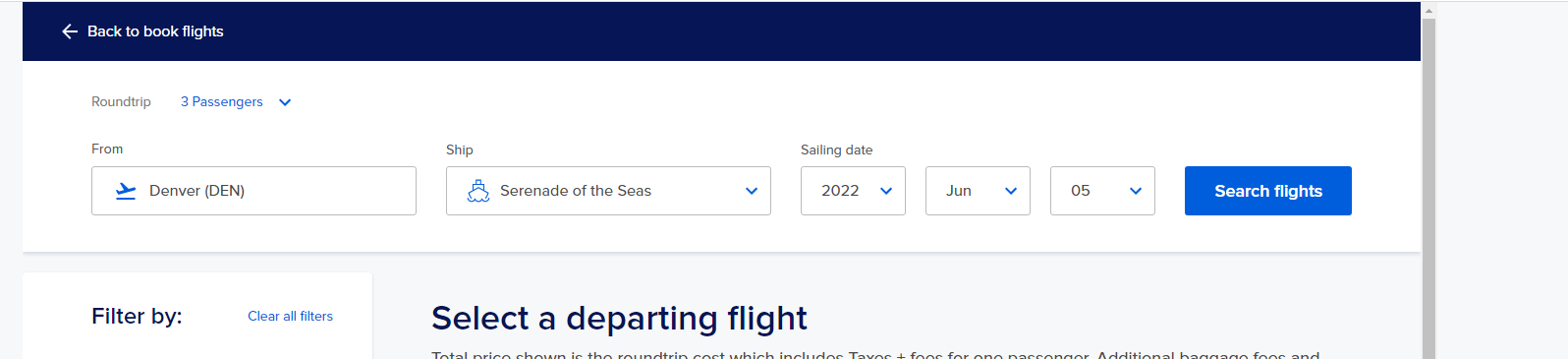
Task: Click the chevron in the day selector
Action: coord(1136,191)
